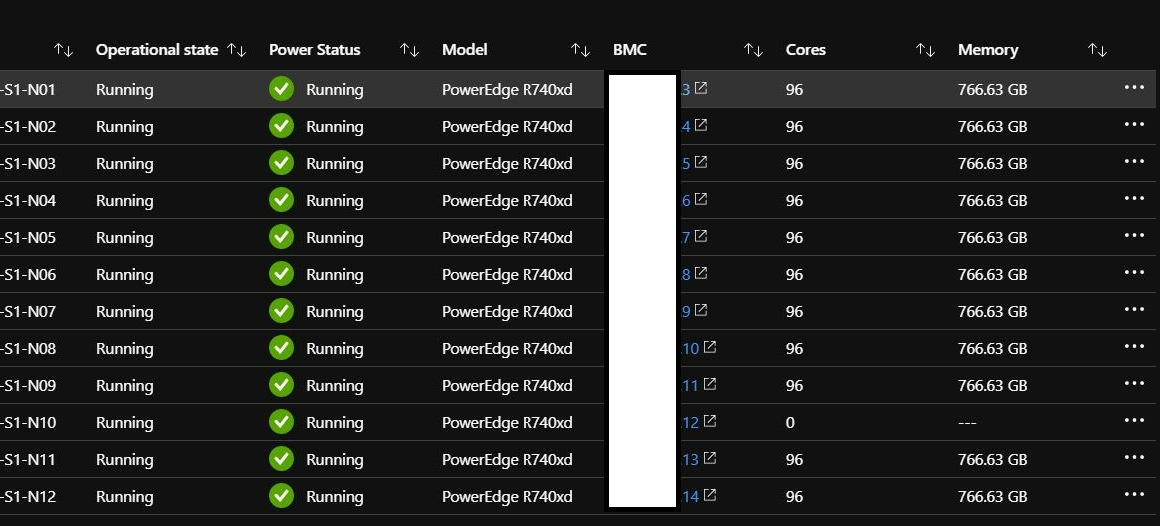Image resolution: width=1160 pixels, height=526 pixels.
Task: Open more actions ellipsis for S1-N09 row
Action: tap(1133, 384)
